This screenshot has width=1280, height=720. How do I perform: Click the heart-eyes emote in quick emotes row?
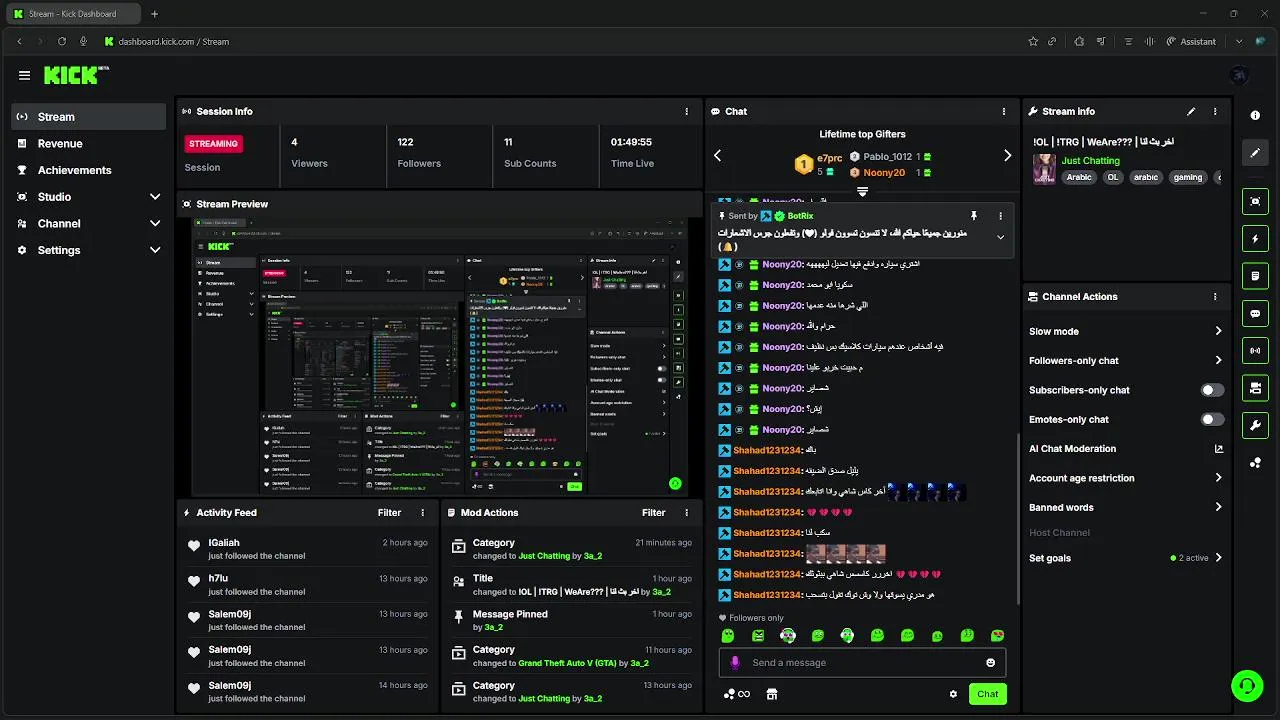click(x=997, y=636)
